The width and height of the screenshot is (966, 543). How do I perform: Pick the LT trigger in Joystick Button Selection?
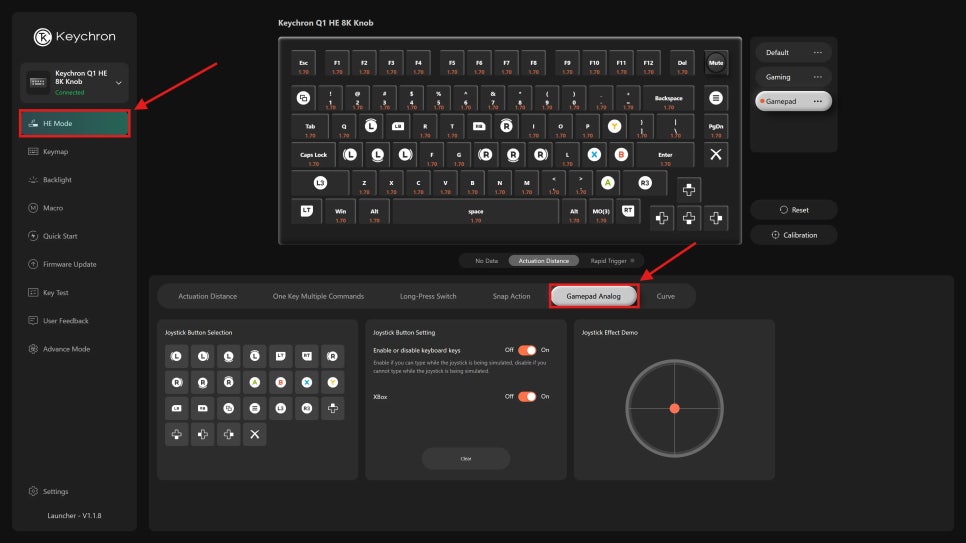280,356
